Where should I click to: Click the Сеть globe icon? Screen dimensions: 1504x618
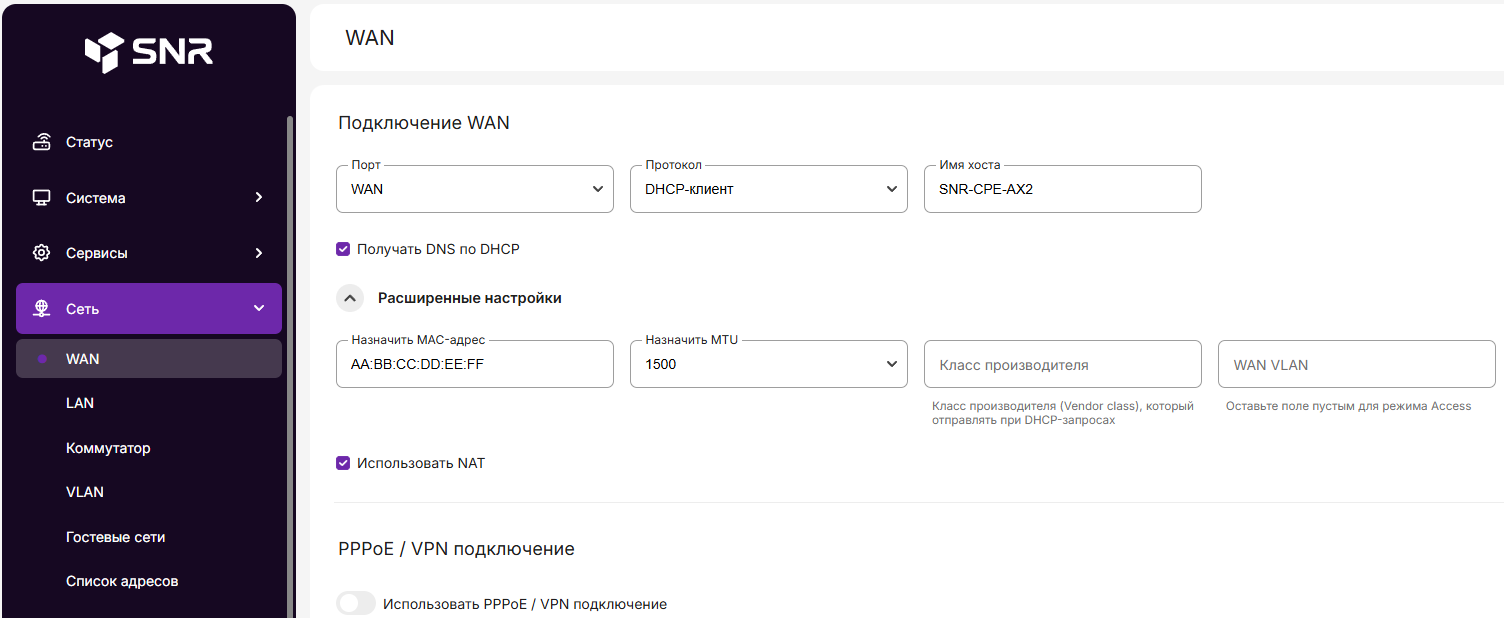tap(42, 309)
